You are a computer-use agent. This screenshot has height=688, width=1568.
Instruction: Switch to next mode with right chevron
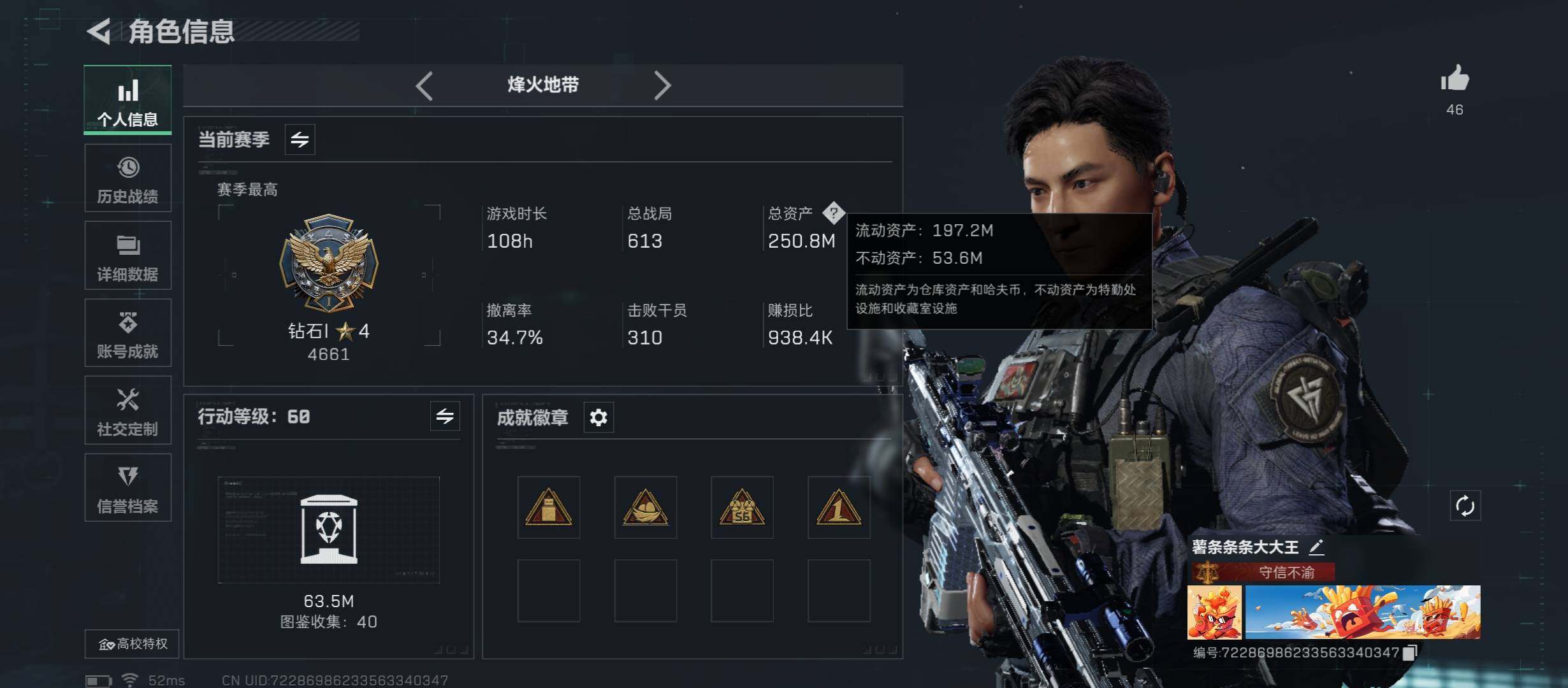click(x=662, y=85)
